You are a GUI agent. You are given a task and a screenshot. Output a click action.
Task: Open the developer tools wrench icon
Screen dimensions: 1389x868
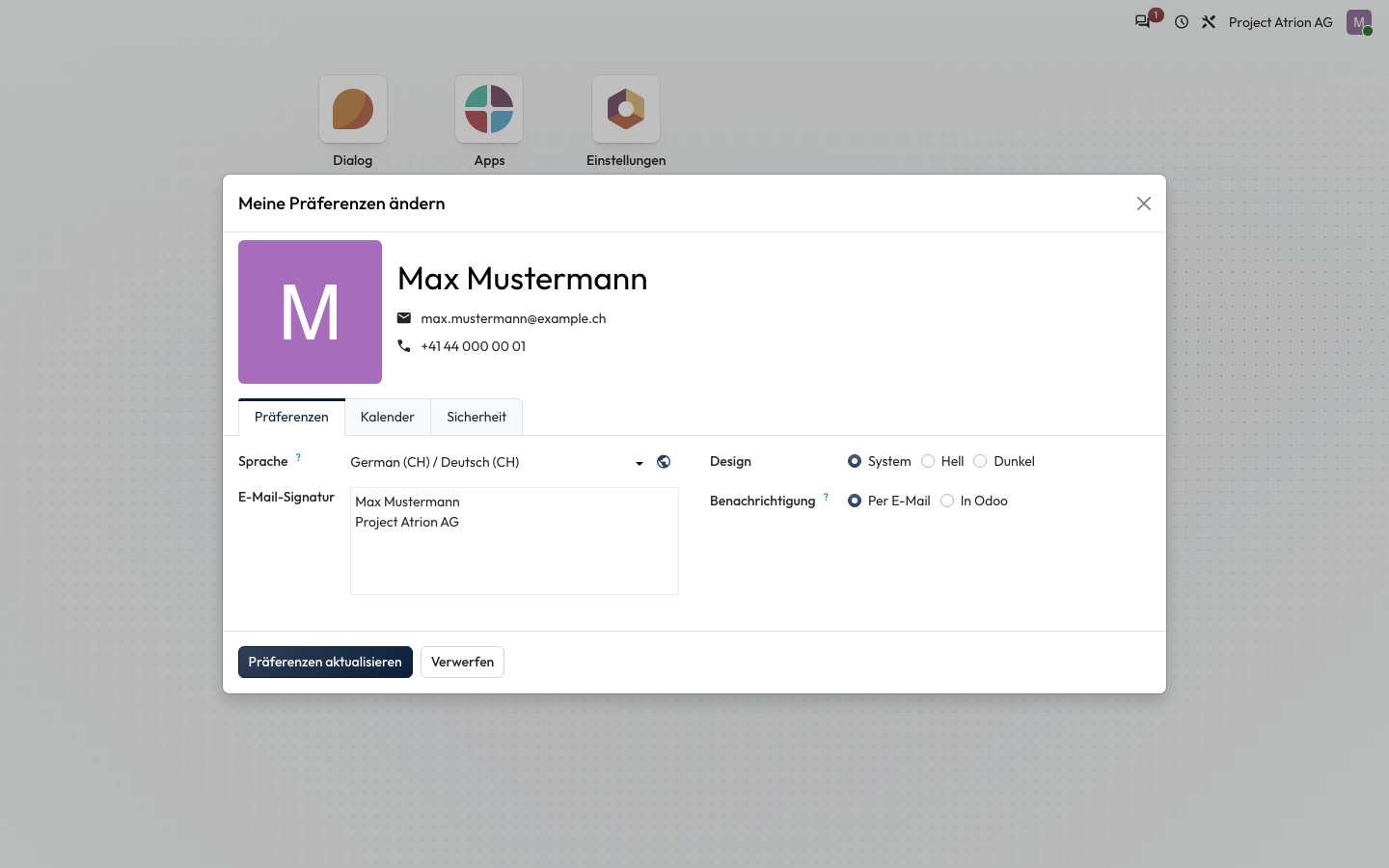(1209, 21)
